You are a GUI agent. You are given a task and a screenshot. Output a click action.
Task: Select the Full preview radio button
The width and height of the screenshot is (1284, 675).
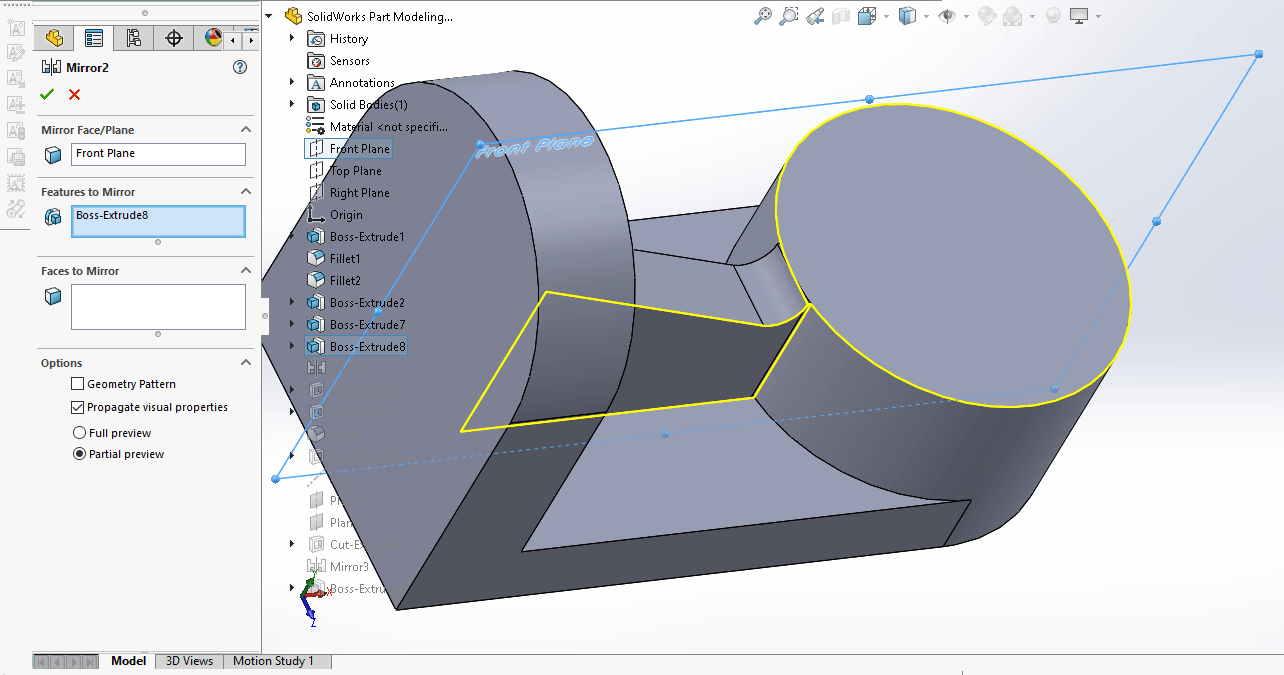[80, 433]
